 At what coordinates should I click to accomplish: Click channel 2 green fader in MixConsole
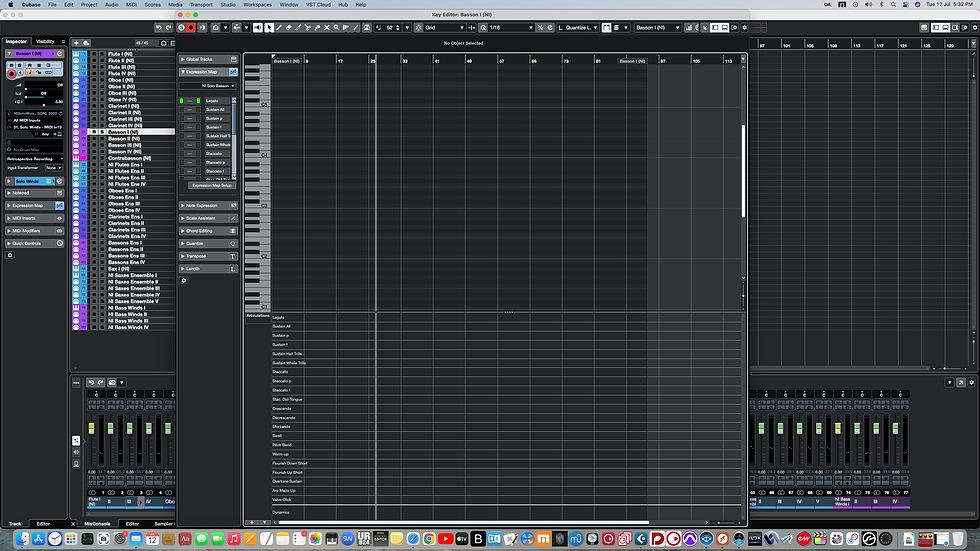(x=111, y=429)
